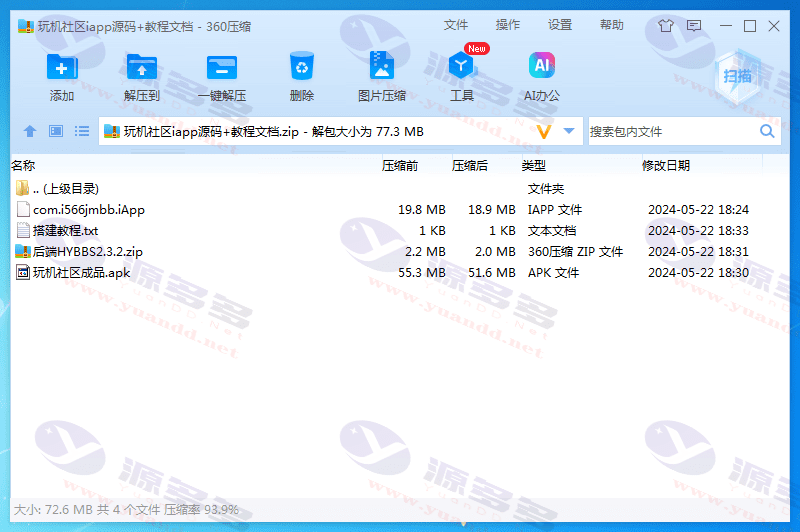Click the 解压到 (Extract to) icon
The image size is (800, 532).
pyautogui.click(x=141, y=67)
